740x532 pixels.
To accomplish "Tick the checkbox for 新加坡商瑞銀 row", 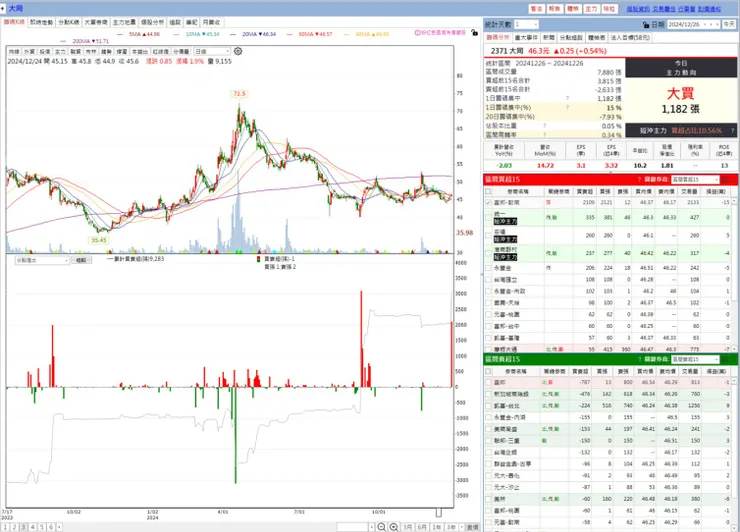I will (488, 394).
